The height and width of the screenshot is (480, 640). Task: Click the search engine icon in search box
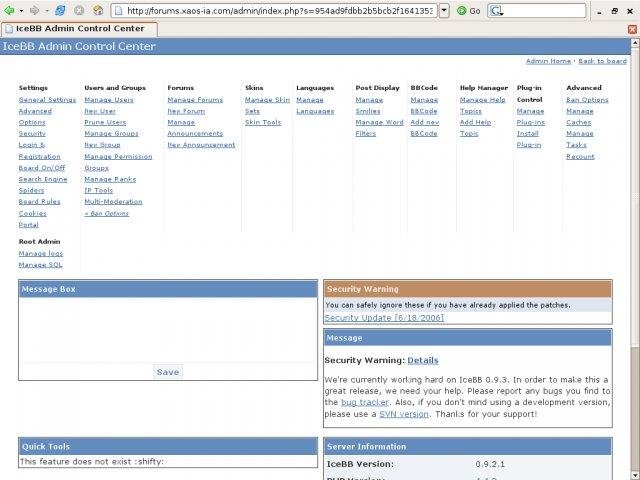(x=496, y=11)
